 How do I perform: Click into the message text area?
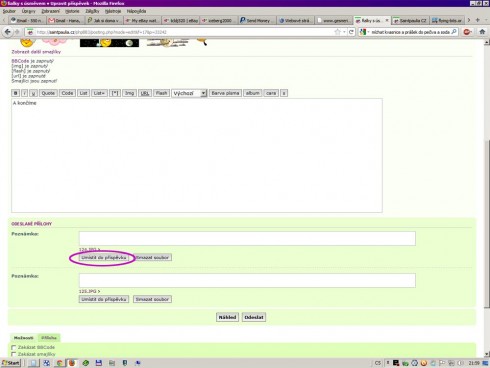tap(197, 155)
